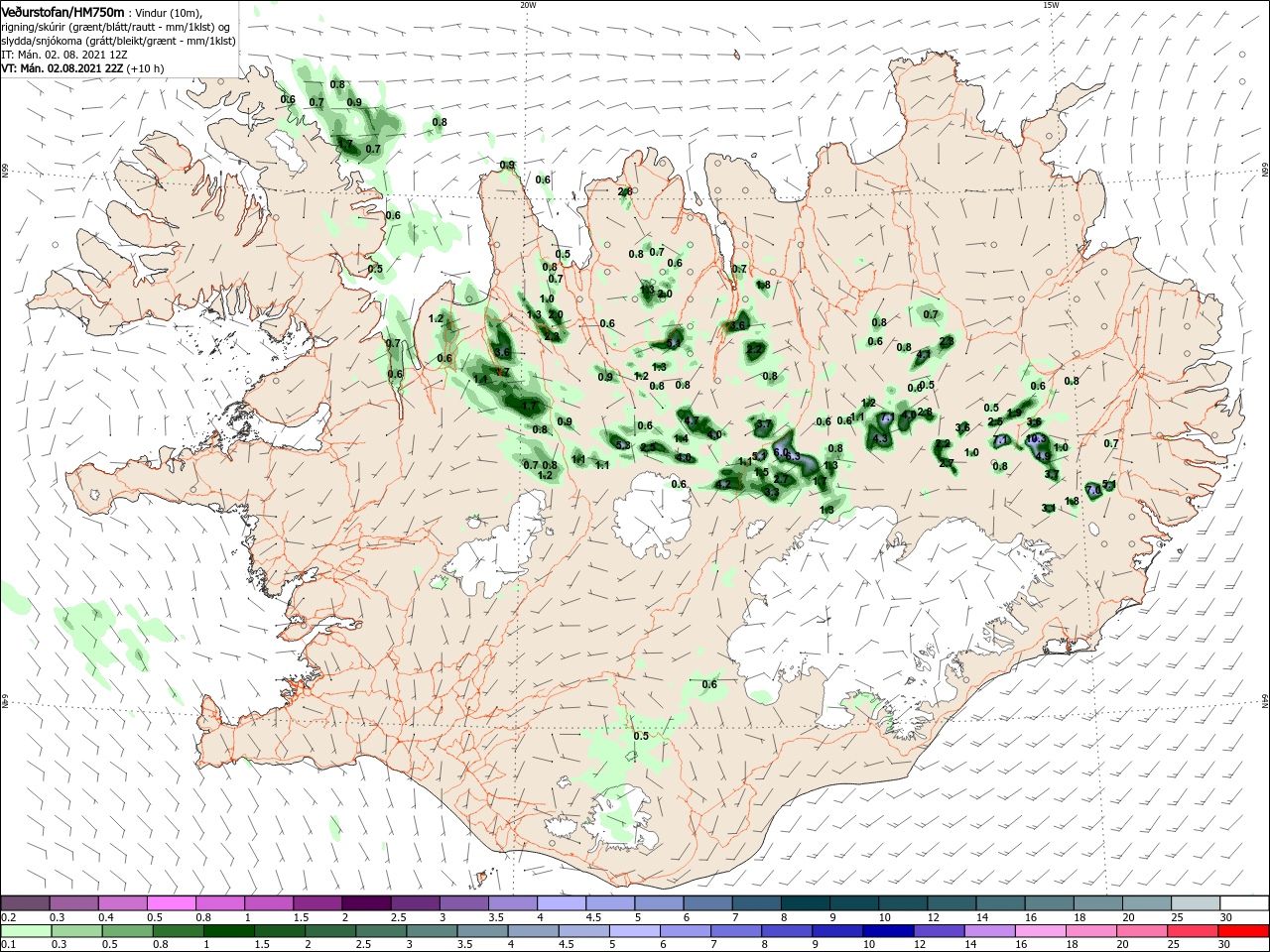The width and height of the screenshot is (1270, 952).
Task: Pick the darkest purple 2 swatch in the upper row
Action: (366, 902)
